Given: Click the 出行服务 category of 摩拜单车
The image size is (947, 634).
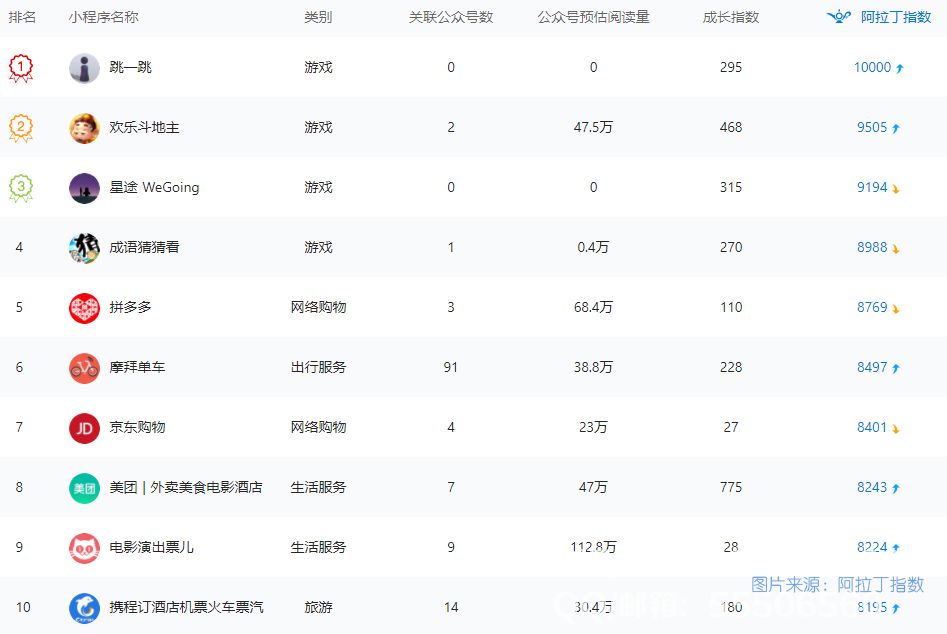Looking at the screenshot, I should tap(318, 367).
